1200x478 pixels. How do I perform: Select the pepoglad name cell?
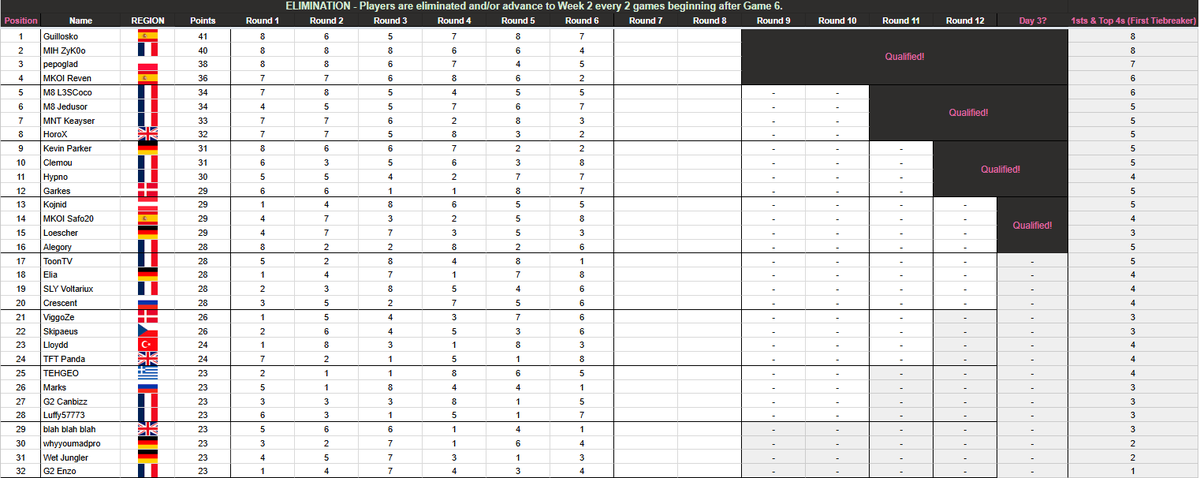[81, 63]
